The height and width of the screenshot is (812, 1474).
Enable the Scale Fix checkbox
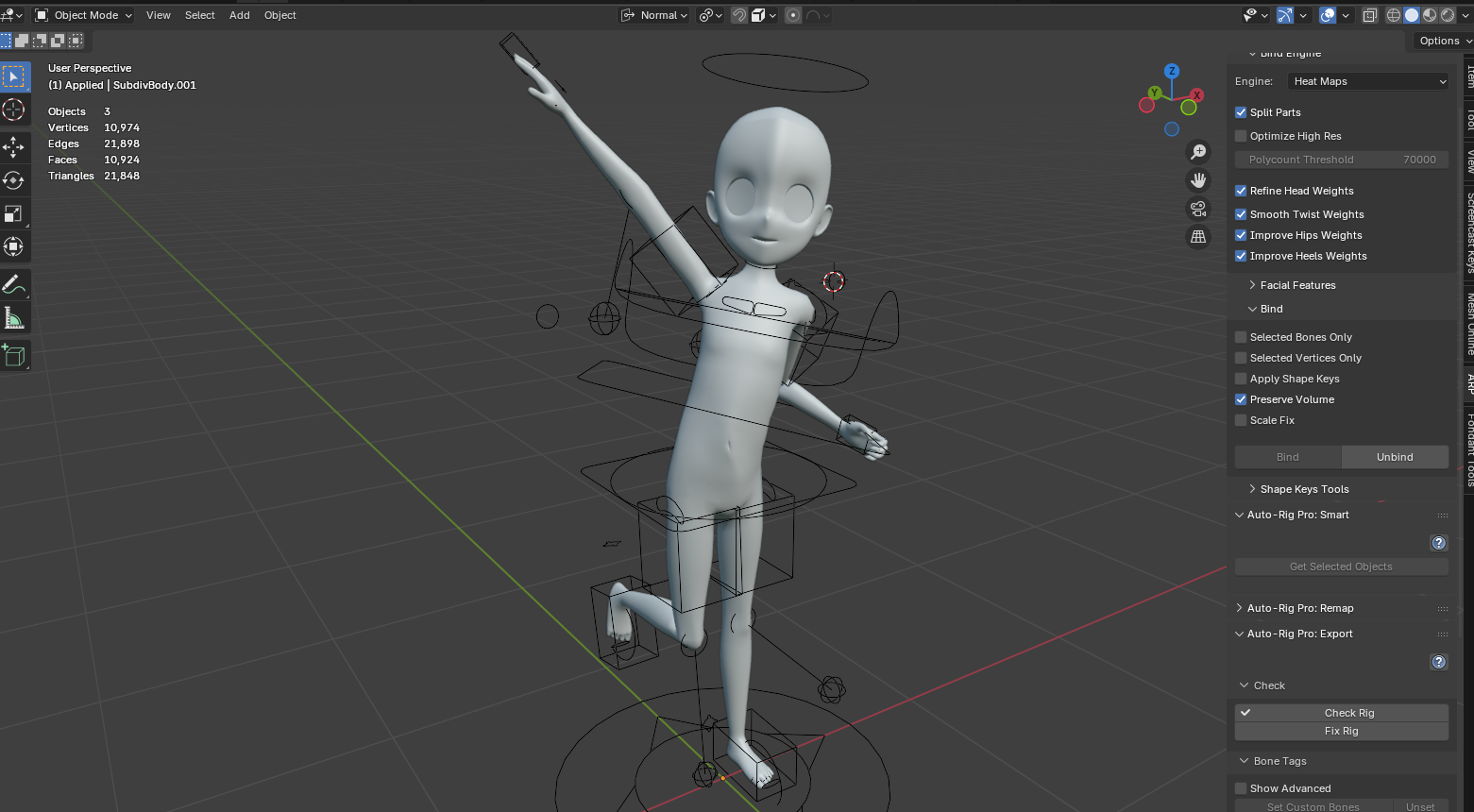(x=1241, y=420)
